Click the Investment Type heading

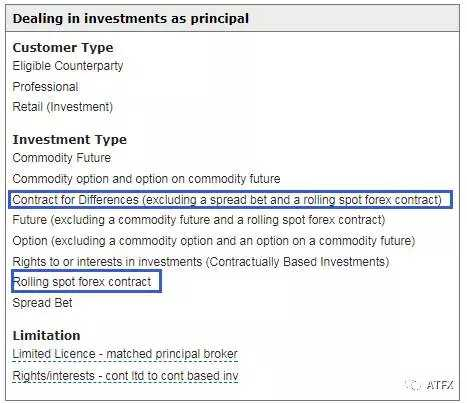[70, 139]
